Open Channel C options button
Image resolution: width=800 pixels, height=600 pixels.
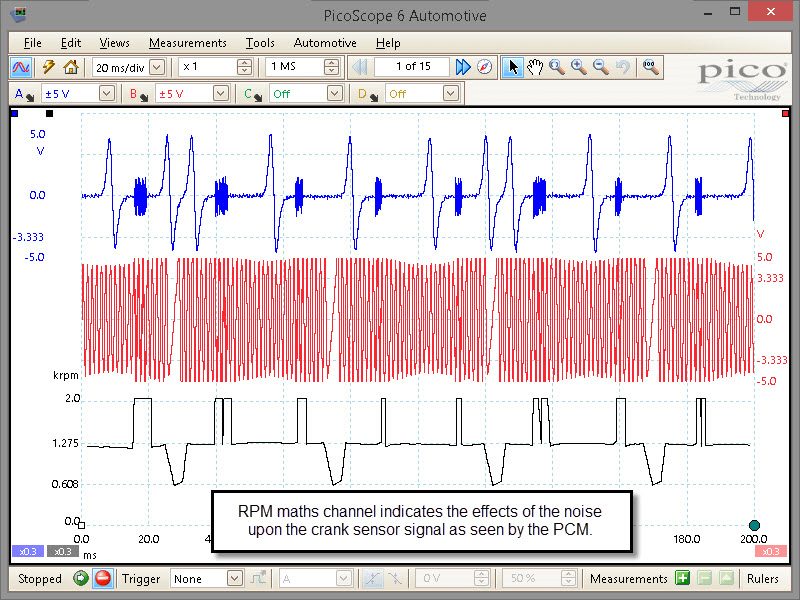(253, 94)
